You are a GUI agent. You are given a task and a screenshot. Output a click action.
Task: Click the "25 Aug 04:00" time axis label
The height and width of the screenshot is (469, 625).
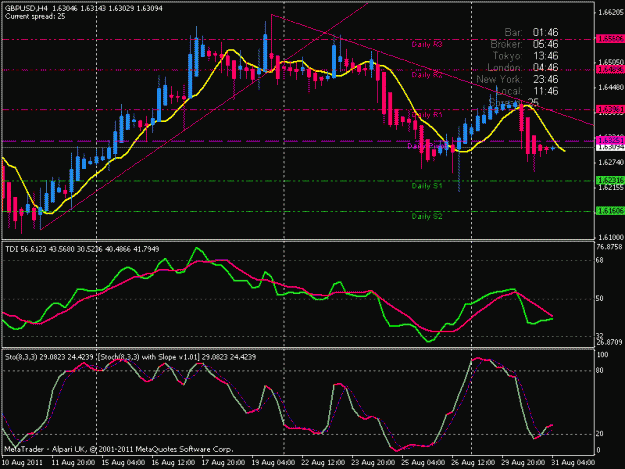423,462
